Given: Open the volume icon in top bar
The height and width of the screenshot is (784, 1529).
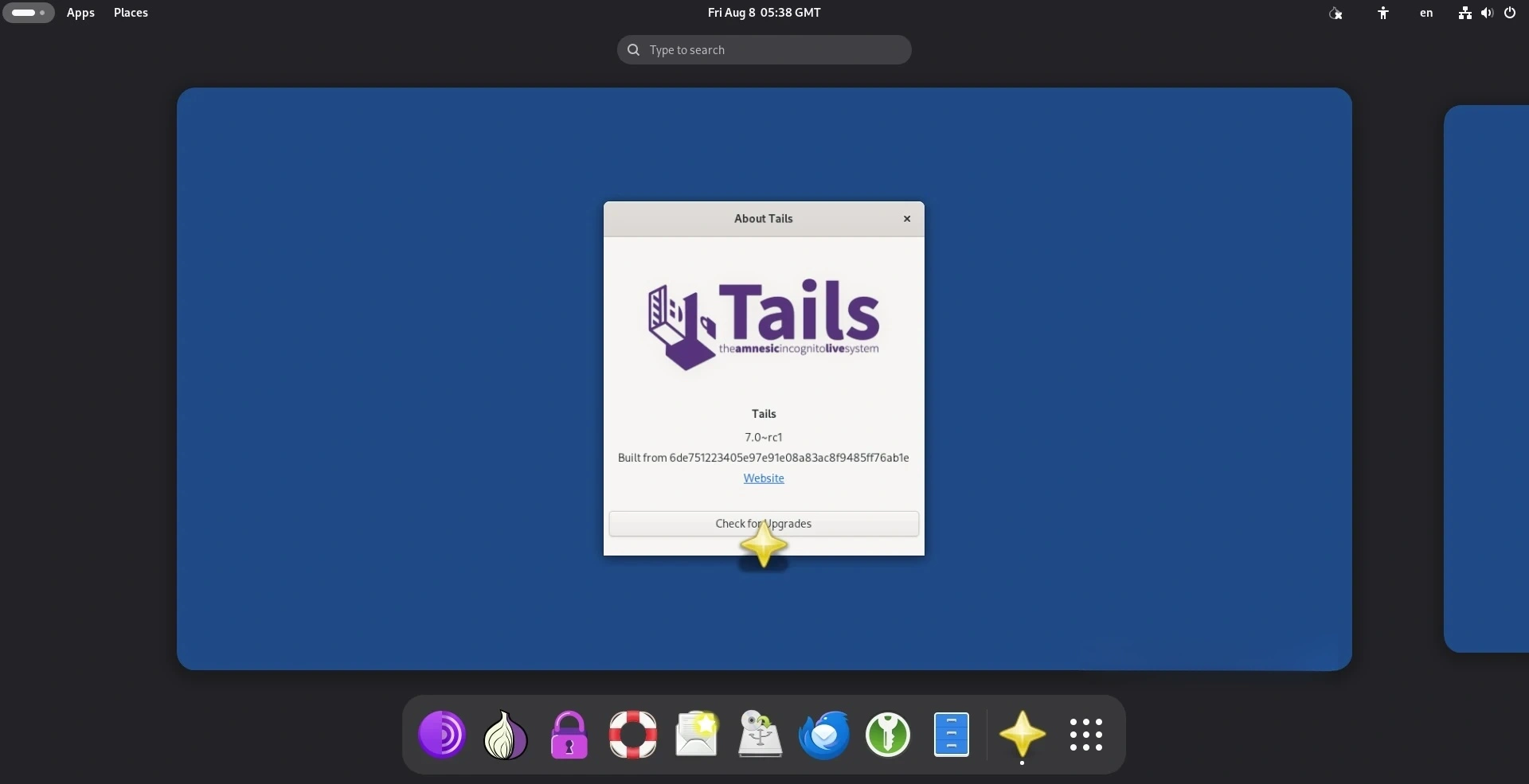Looking at the screenshot, I should 1487,13.
